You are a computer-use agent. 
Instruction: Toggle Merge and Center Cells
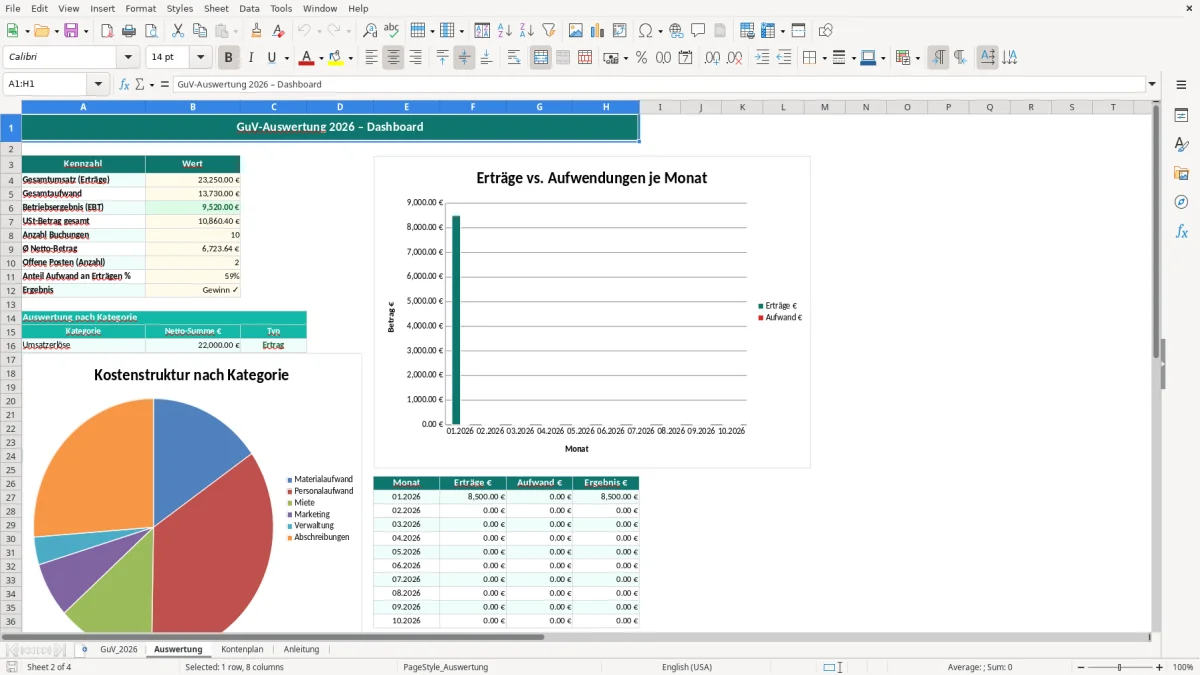541,58
